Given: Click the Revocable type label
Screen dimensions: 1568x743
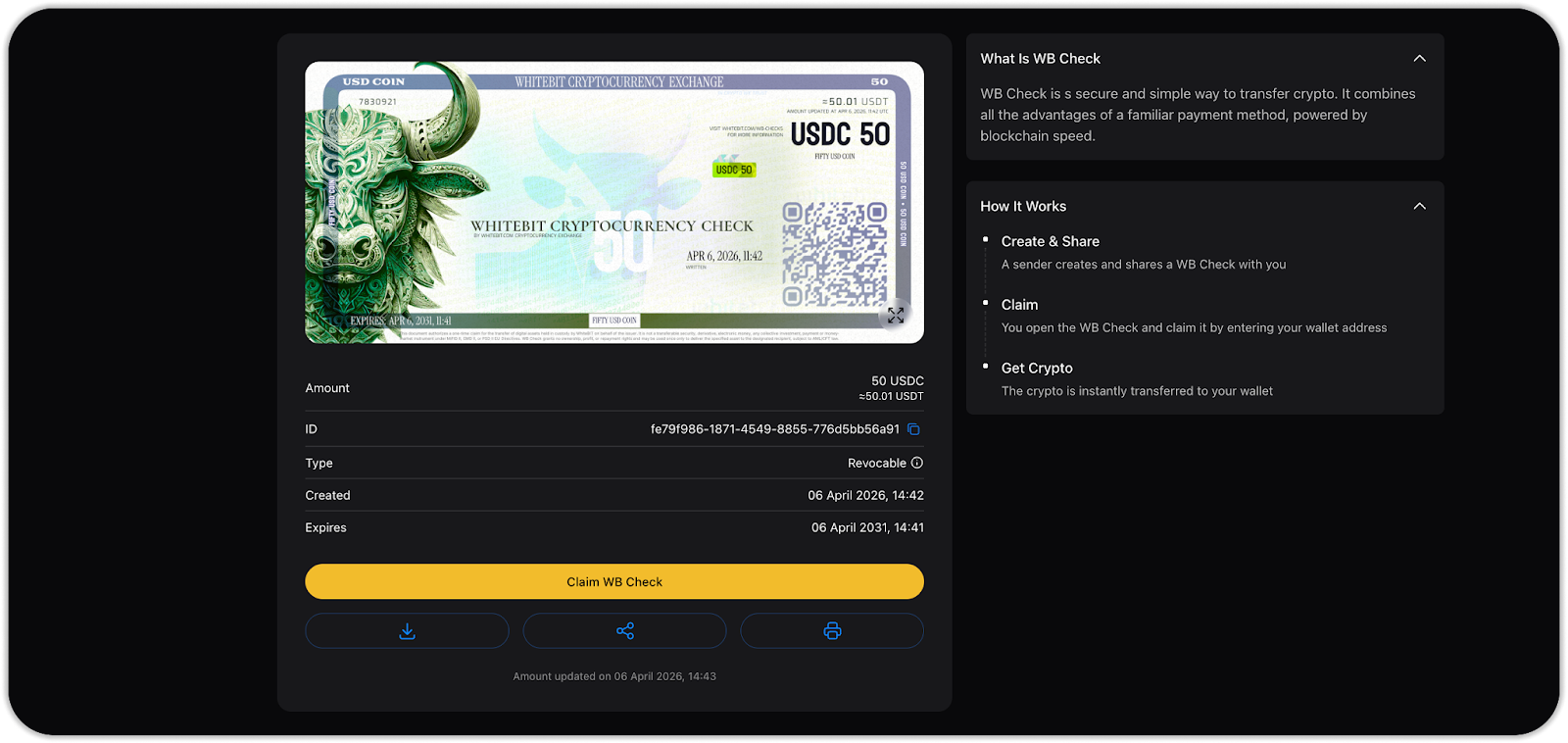Looking at the screenshot, I should (877, 463).
